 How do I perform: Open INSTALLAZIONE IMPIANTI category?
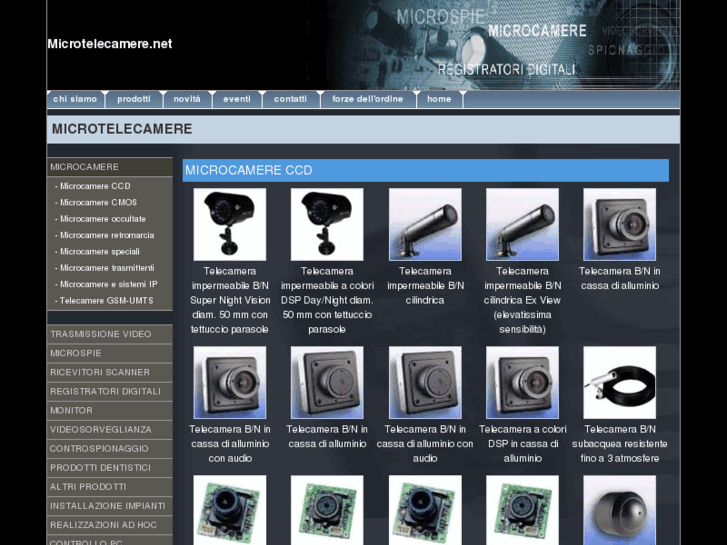tap(110, 506)
